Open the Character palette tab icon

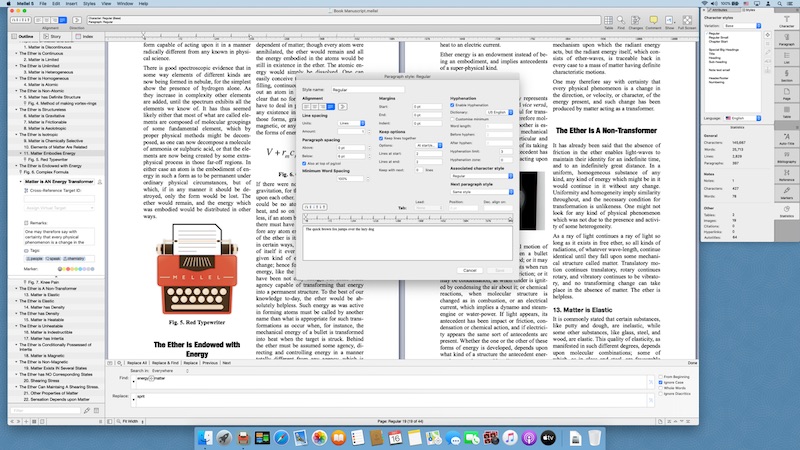786,21
